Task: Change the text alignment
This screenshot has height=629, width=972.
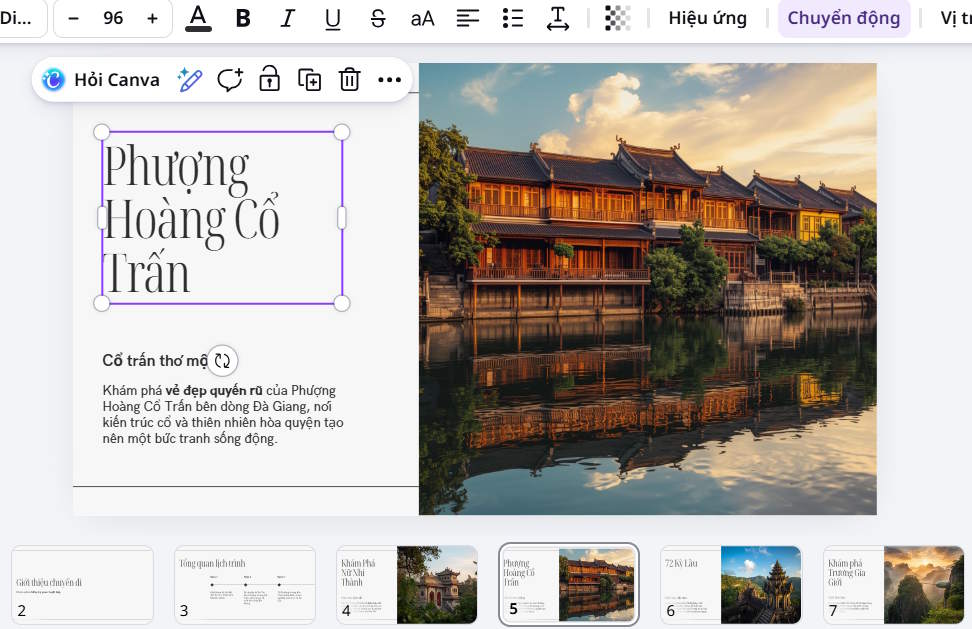Action: 467,18
